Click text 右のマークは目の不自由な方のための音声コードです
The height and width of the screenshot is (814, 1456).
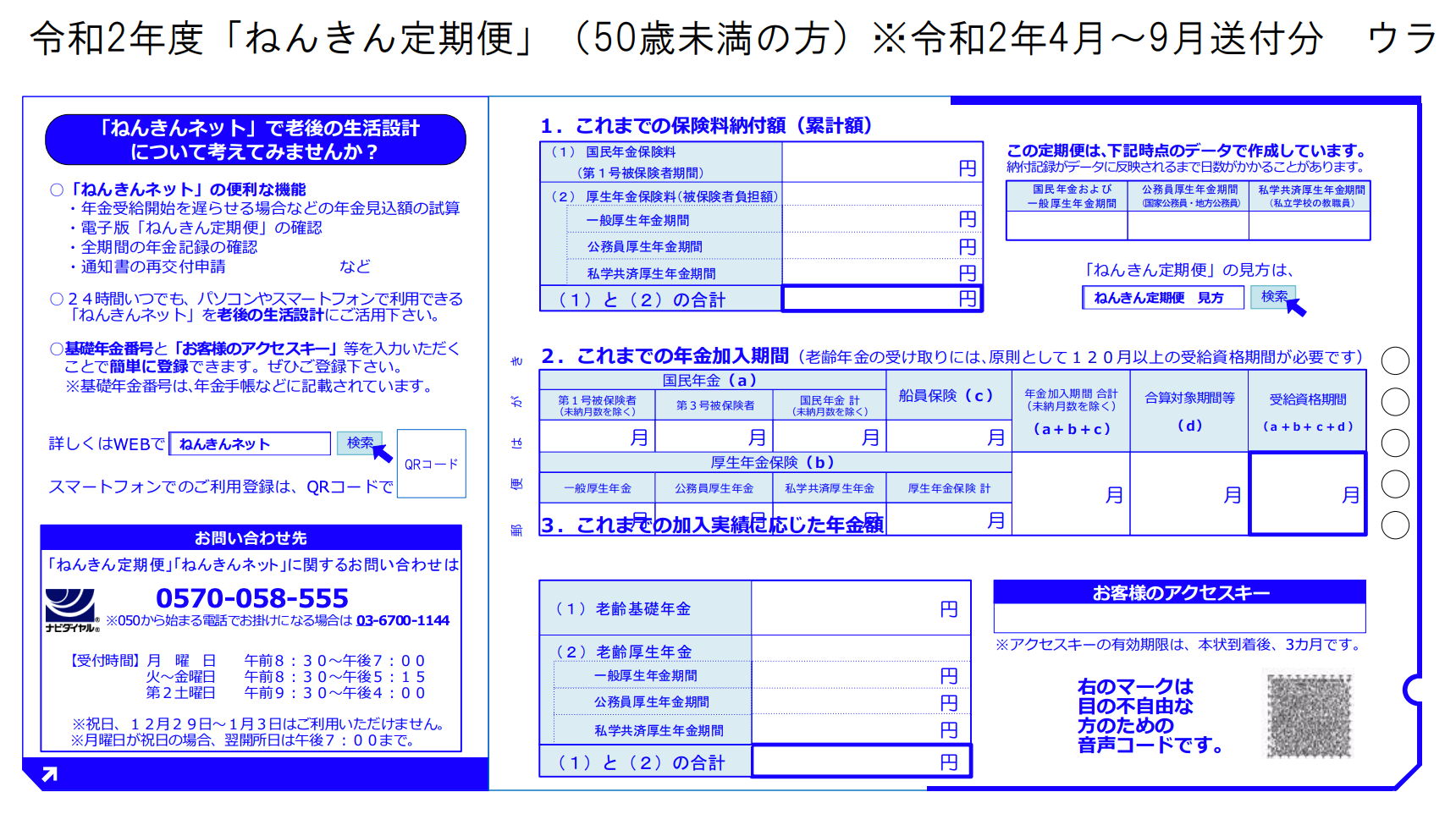tap(1150, 715)
